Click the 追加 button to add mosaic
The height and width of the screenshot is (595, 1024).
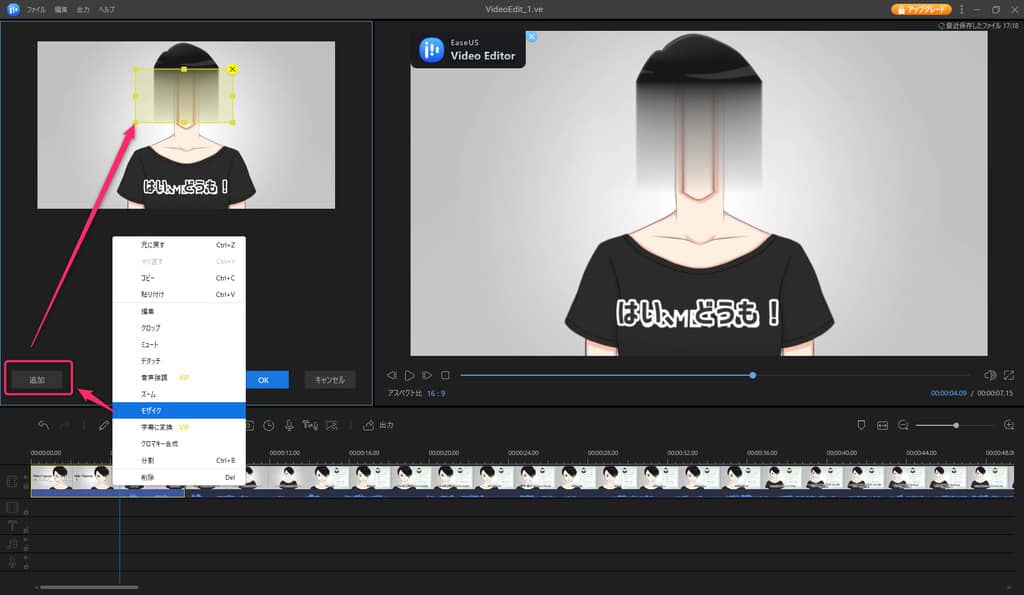coord(37,380)
